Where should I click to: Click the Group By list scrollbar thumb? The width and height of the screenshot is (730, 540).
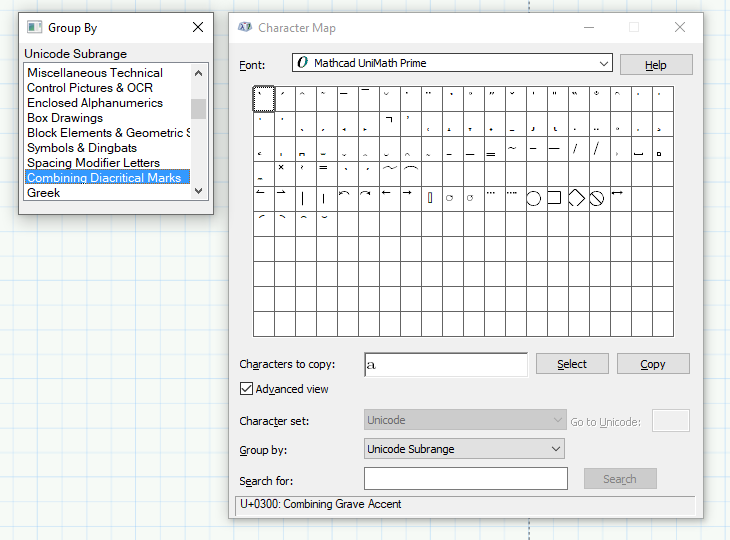(x=199, y=109)
